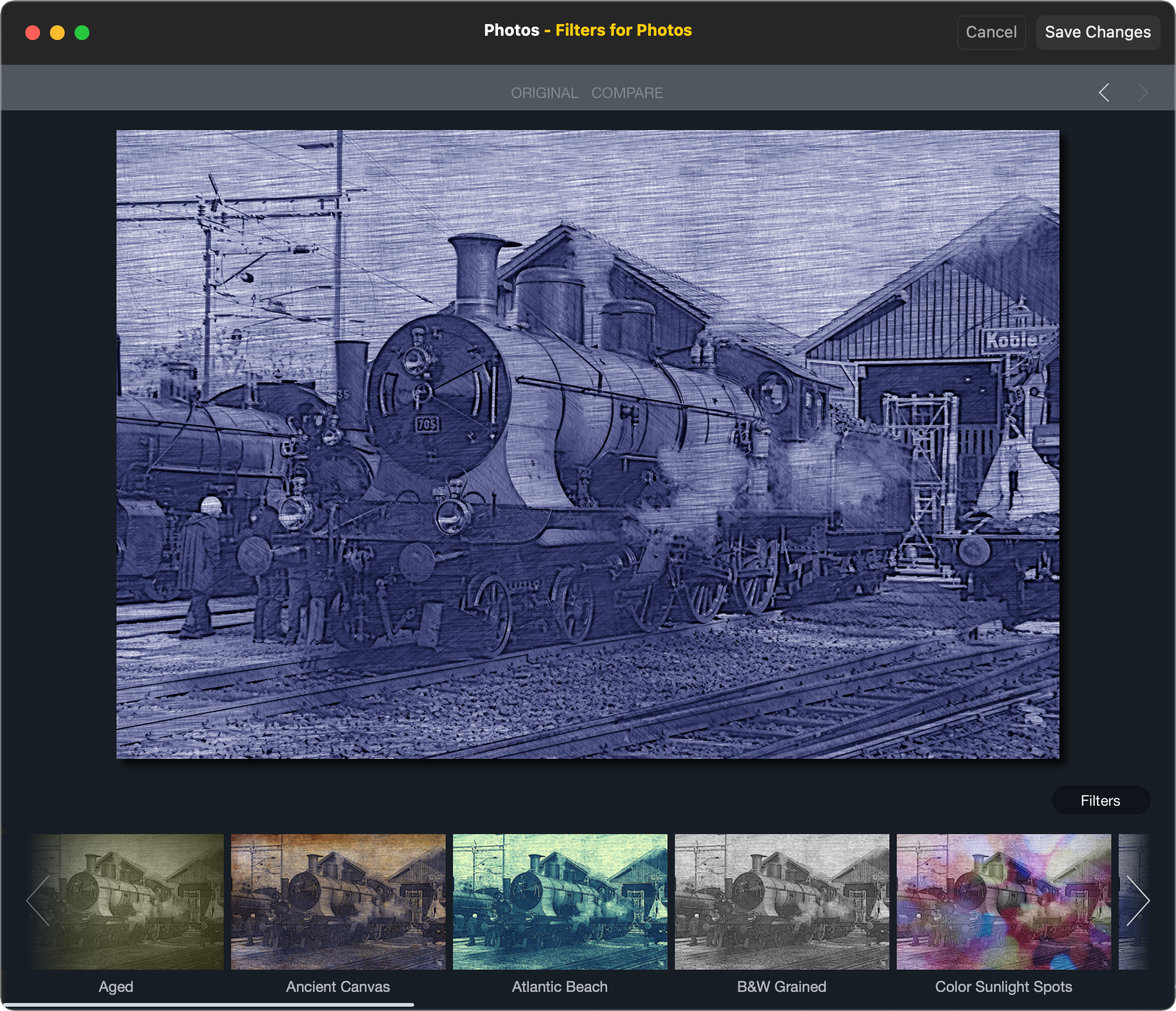This screenshot has height=1011, width=1176.
Task: Select the 'Ancient Canvas' label text
Action: point(338,986)
